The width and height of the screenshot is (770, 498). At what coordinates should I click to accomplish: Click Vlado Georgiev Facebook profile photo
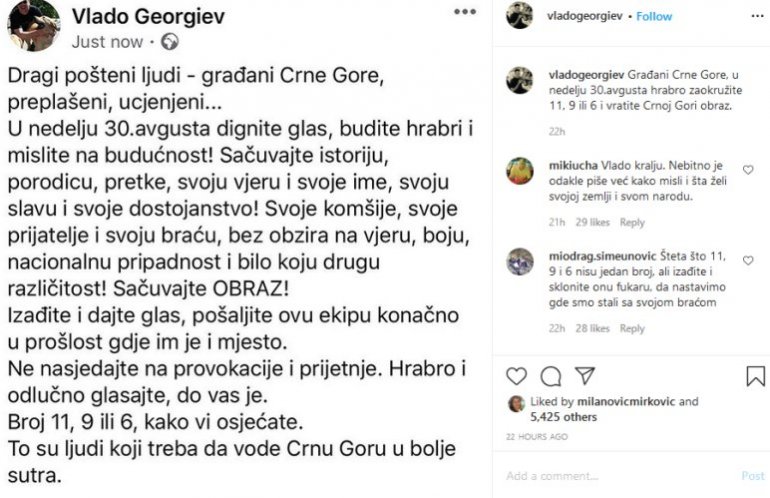(33, 25)
